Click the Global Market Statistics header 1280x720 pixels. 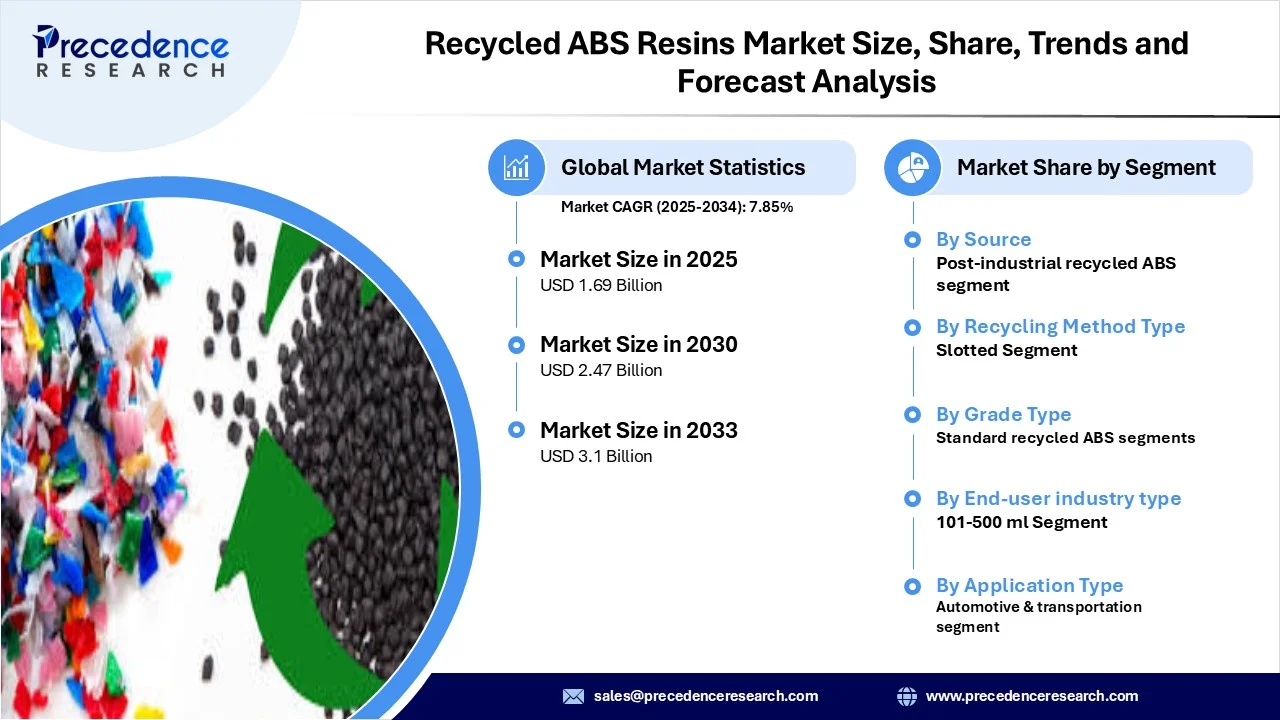tap(683, 167)
